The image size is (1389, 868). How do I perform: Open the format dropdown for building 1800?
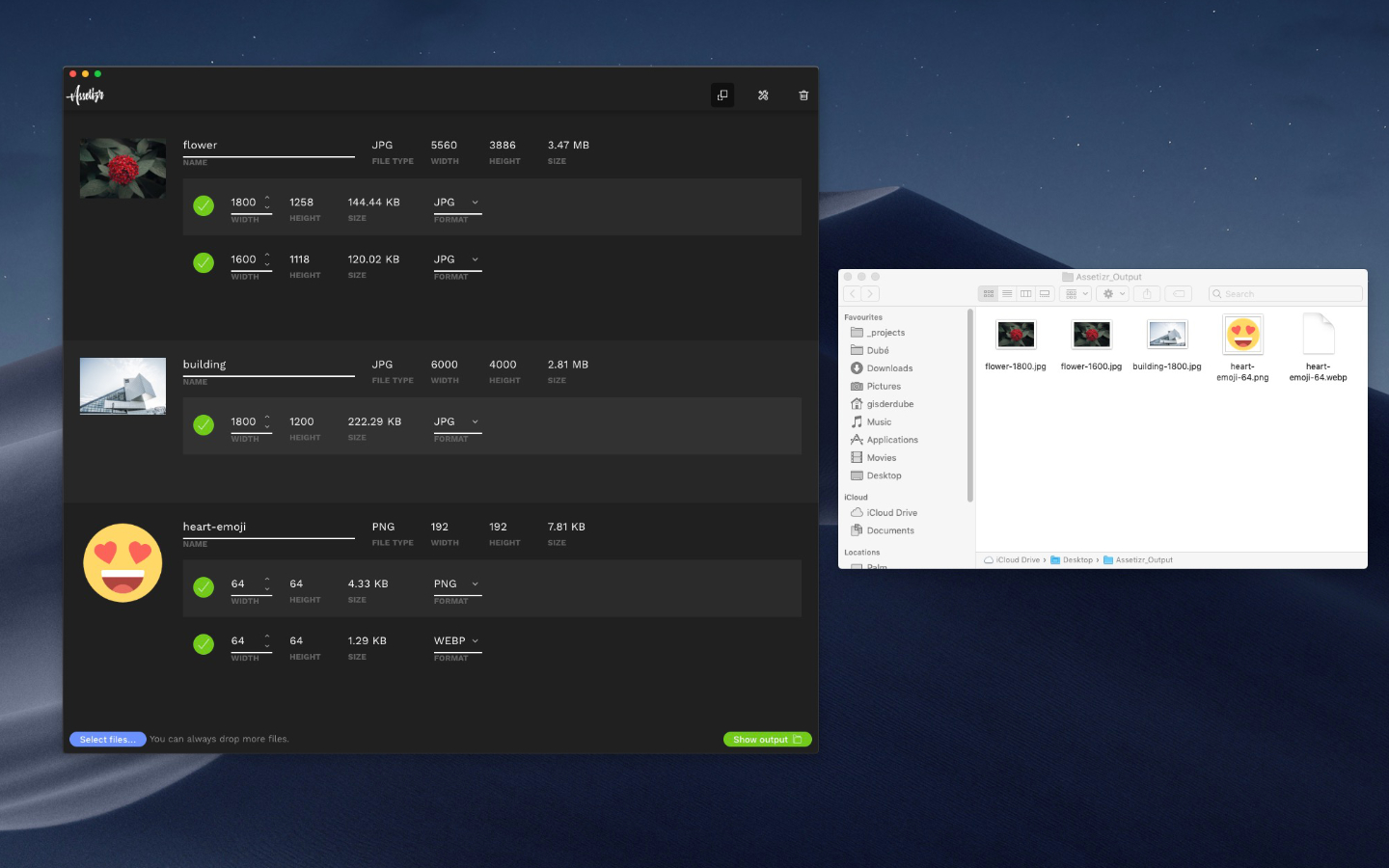[x=457, y=422]
